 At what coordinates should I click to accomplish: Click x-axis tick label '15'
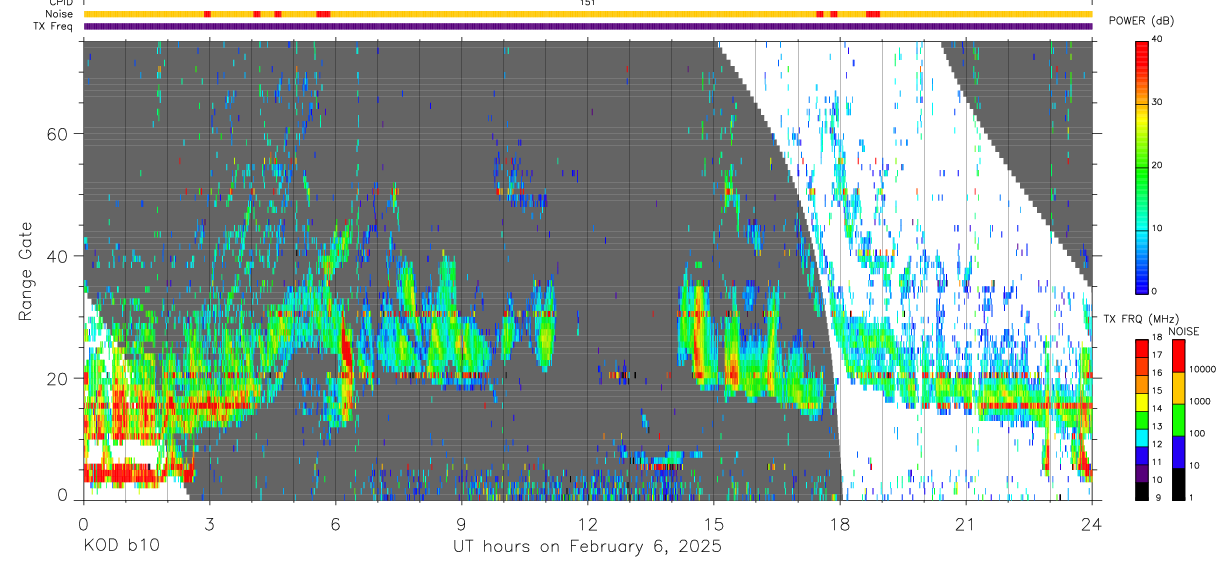click(714, 523)
